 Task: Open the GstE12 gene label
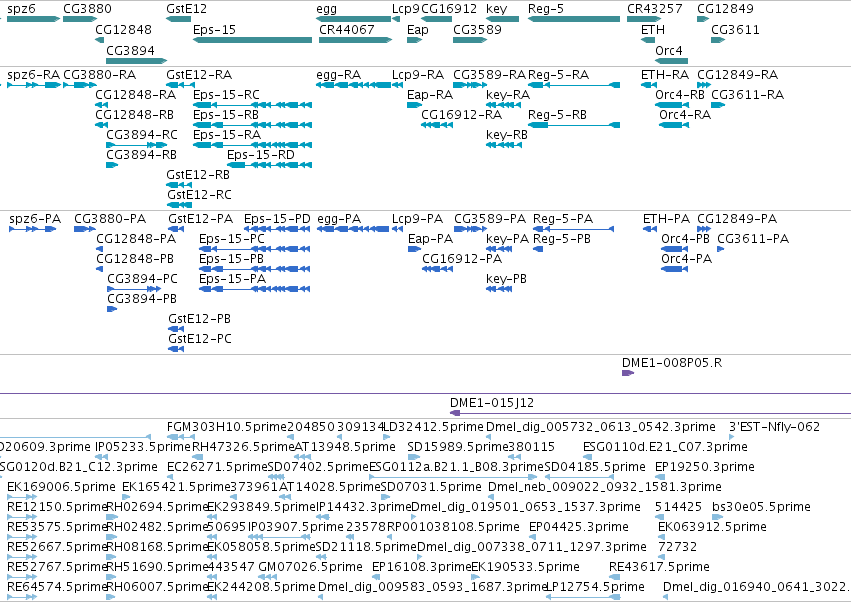(x=186, y=9)
